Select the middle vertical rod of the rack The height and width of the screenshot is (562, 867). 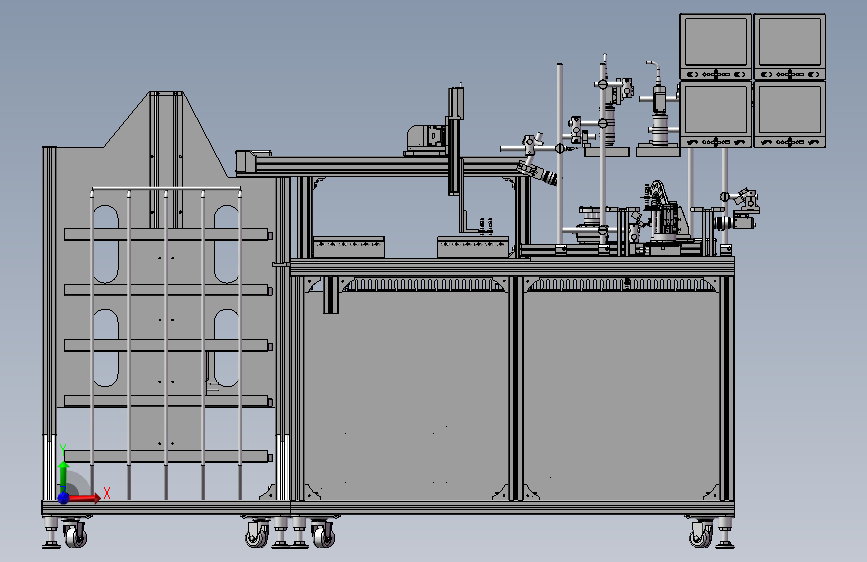click(166, 344)
